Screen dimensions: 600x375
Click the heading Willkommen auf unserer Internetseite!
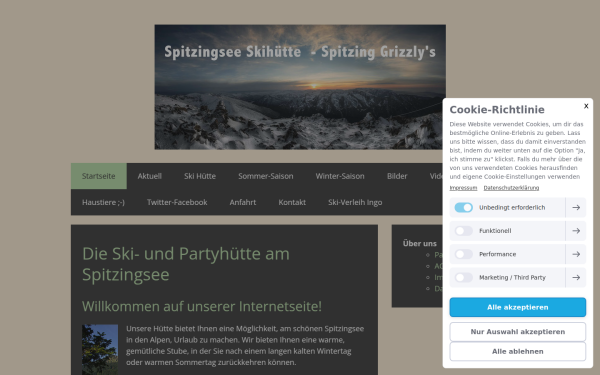[x=202, y=306]
